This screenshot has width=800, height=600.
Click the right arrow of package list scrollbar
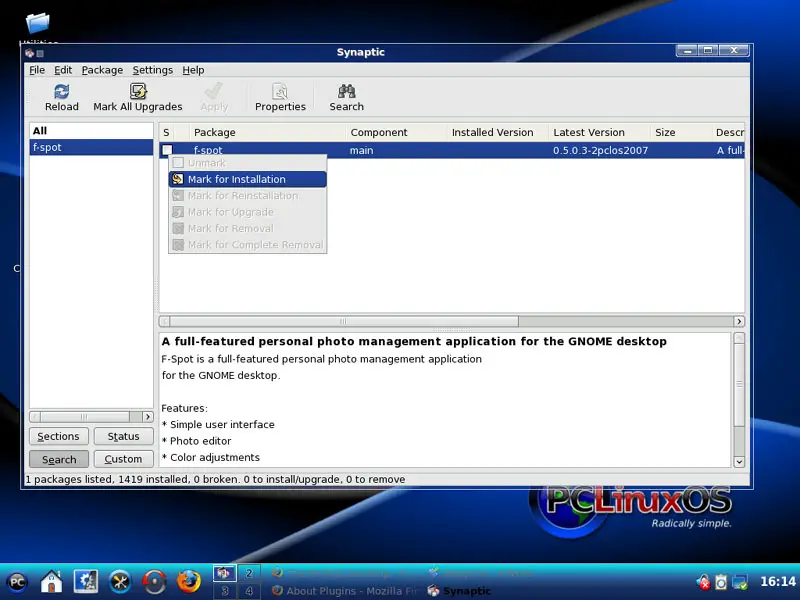(739, 321)
